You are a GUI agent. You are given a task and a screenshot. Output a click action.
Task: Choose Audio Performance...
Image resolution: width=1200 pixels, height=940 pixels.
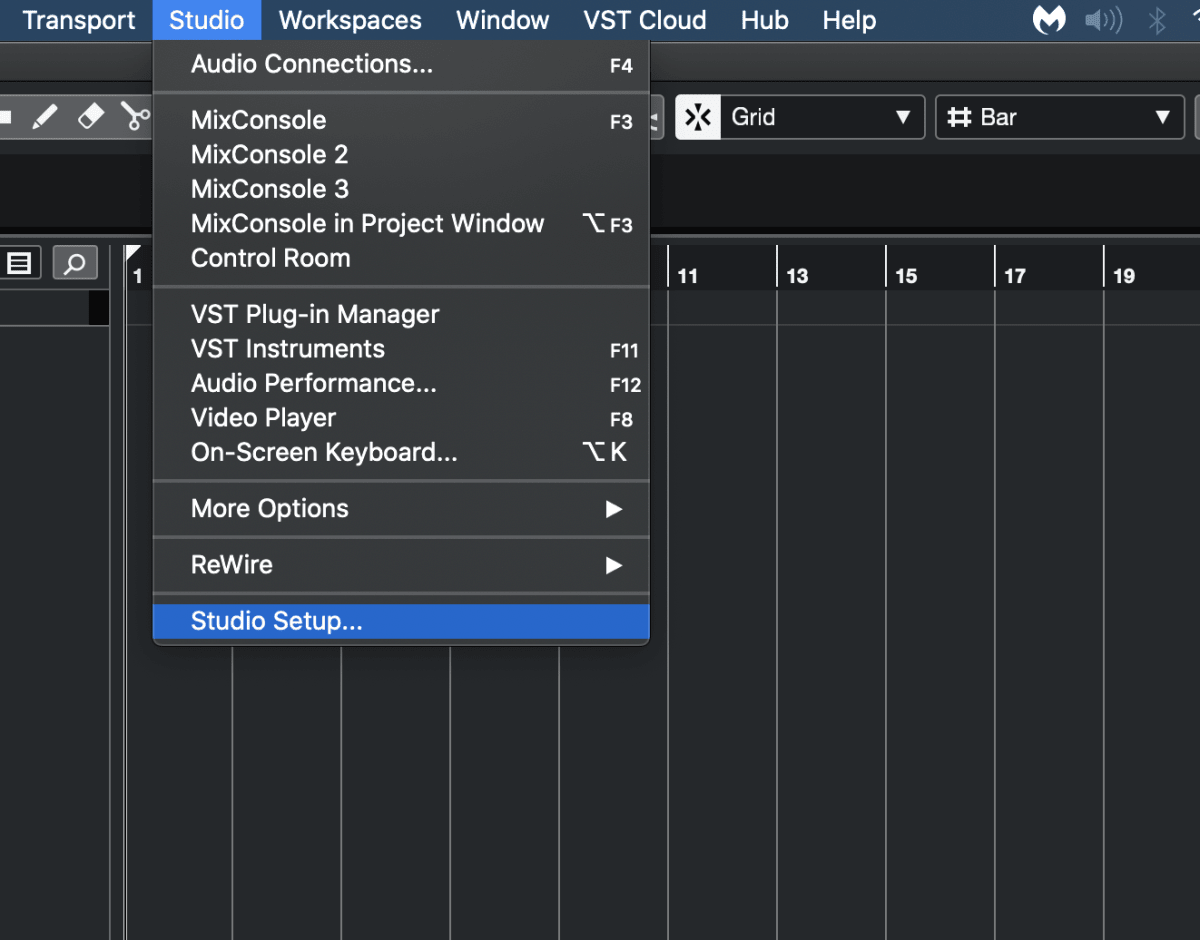[x=401, y=383]
